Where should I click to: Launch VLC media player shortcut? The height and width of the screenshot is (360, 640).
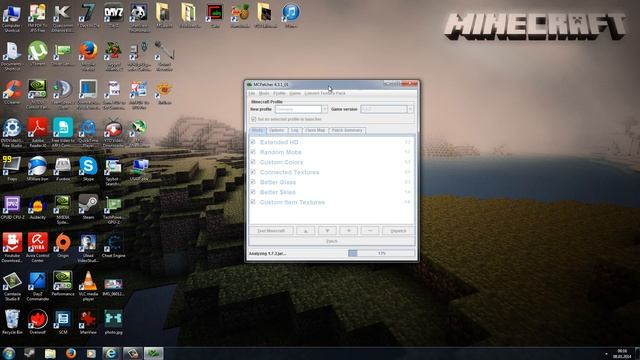tap(88, 286)
